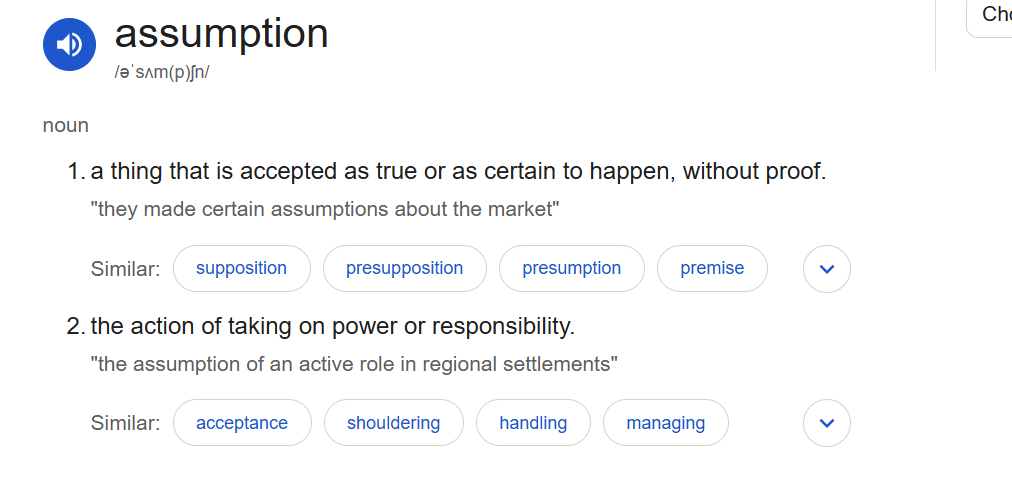This screenshot has width=1012, height=479.
Task: Click the 'taking on power or responsibility' definition
Action: pos(333,326)
